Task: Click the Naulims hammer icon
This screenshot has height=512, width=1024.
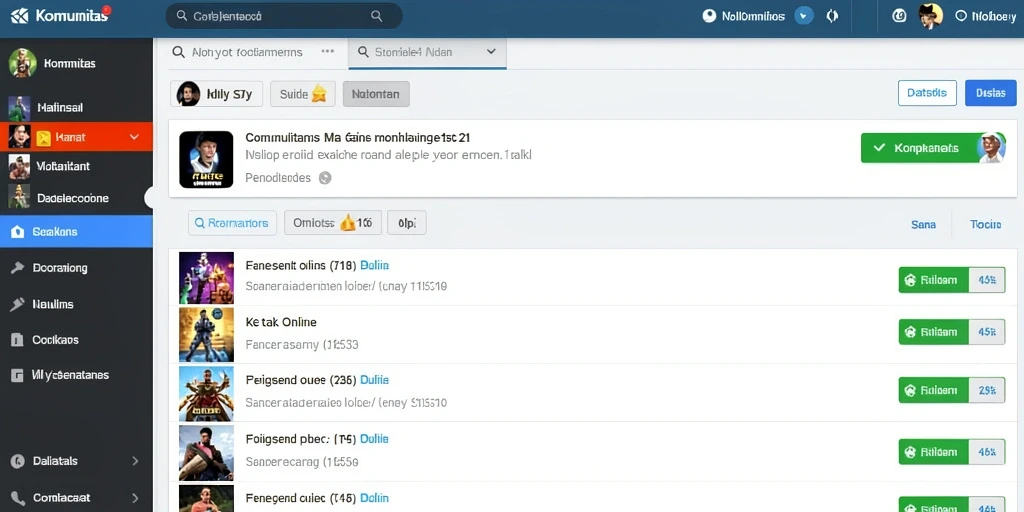Action: tap(18, 304)
